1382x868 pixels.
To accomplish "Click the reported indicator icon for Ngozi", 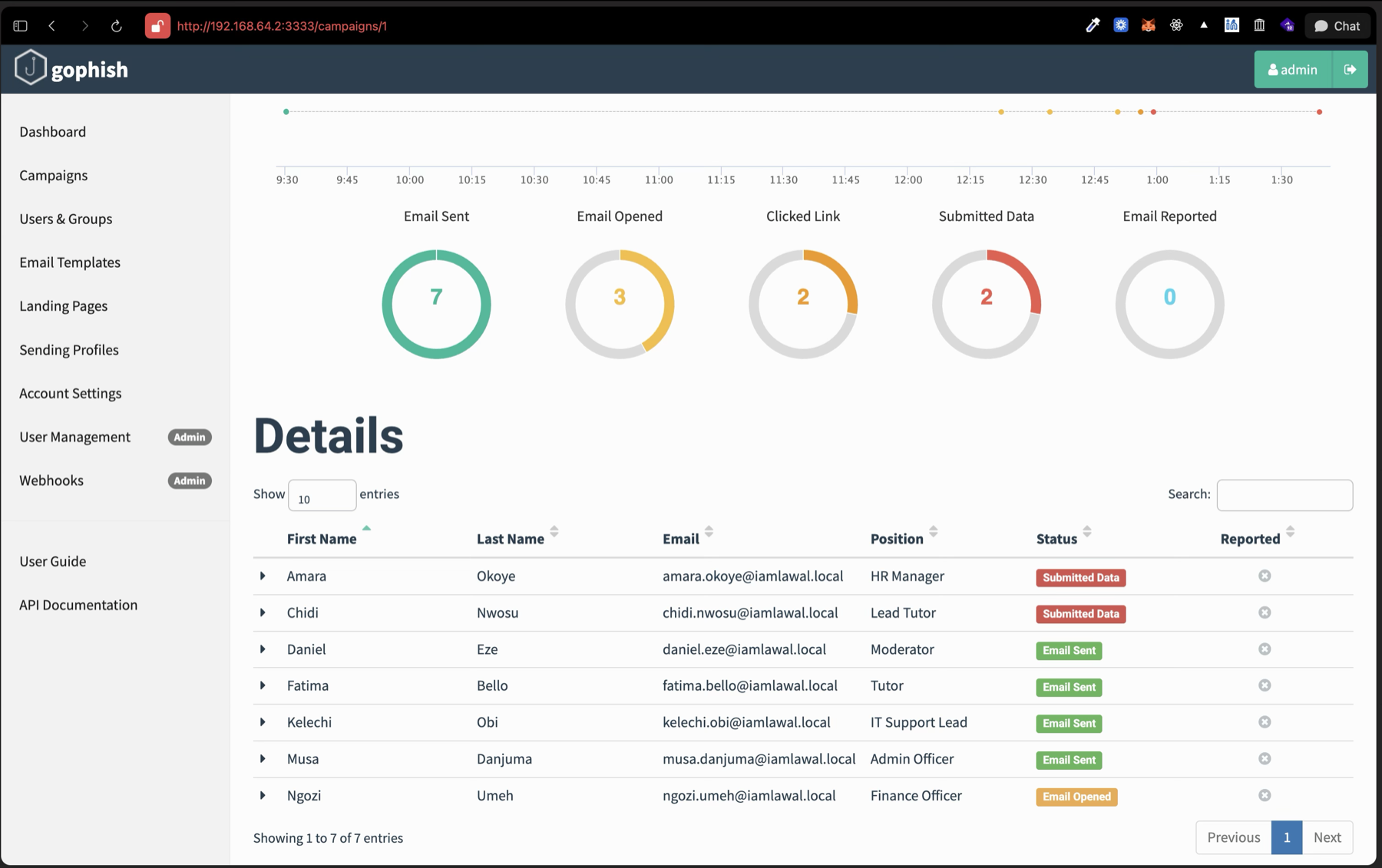I will (x=1265, y=795).
